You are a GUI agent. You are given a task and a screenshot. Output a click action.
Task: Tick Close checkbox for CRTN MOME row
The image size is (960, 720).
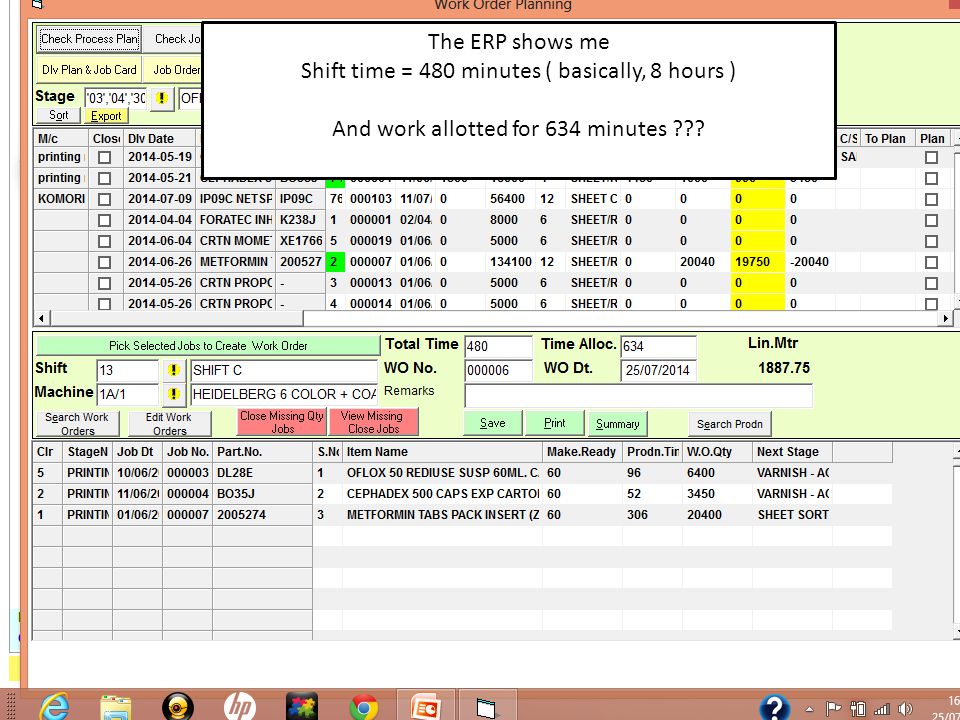click(x=105, y=241)
